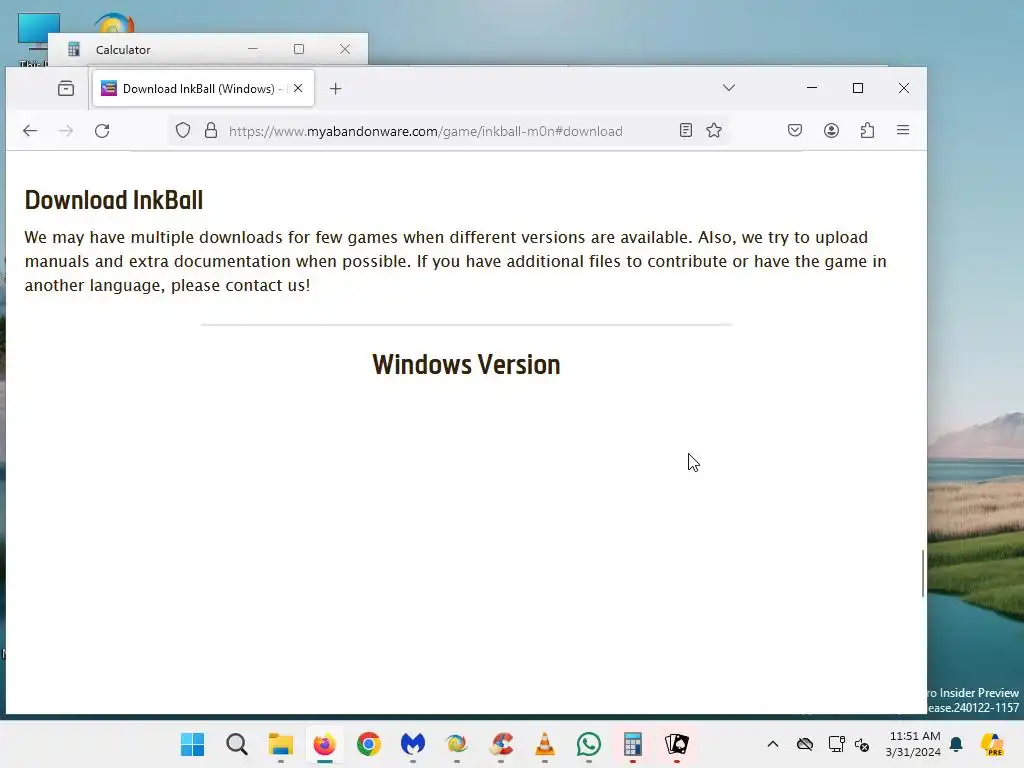This screenshot has height=768, width=1024.
Task: Open the network status tray icon
Action: pyautogui.click(x=836, y=744)
